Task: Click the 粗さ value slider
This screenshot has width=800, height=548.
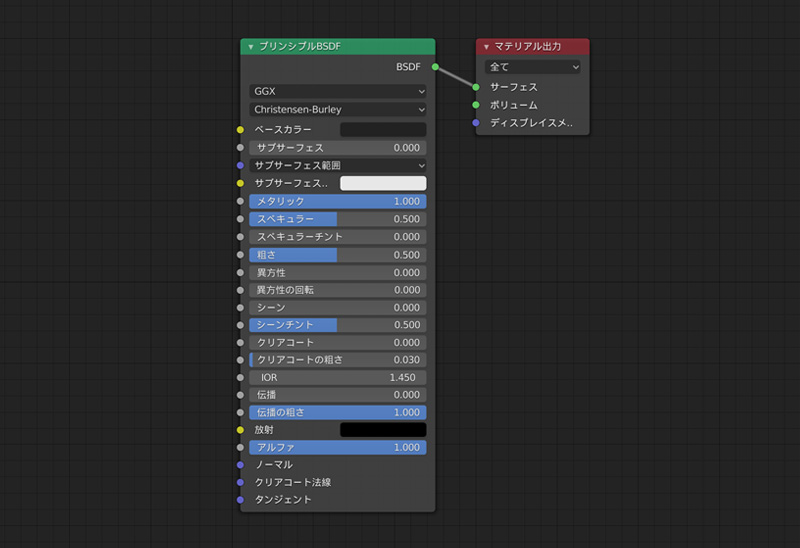Action: pos(338,255)
